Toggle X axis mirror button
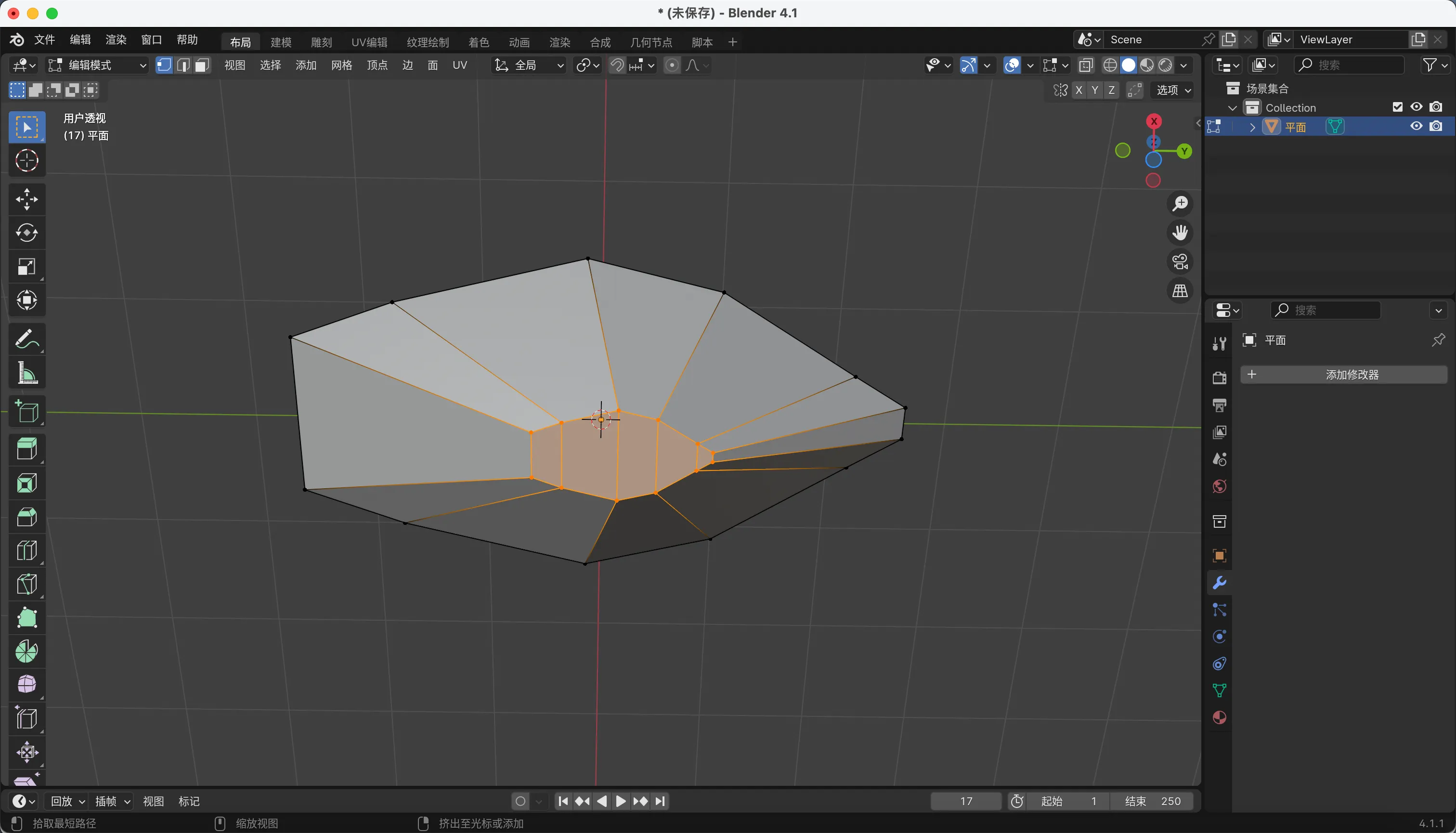Viewport: 1456px width, 833px height. 1079,90
